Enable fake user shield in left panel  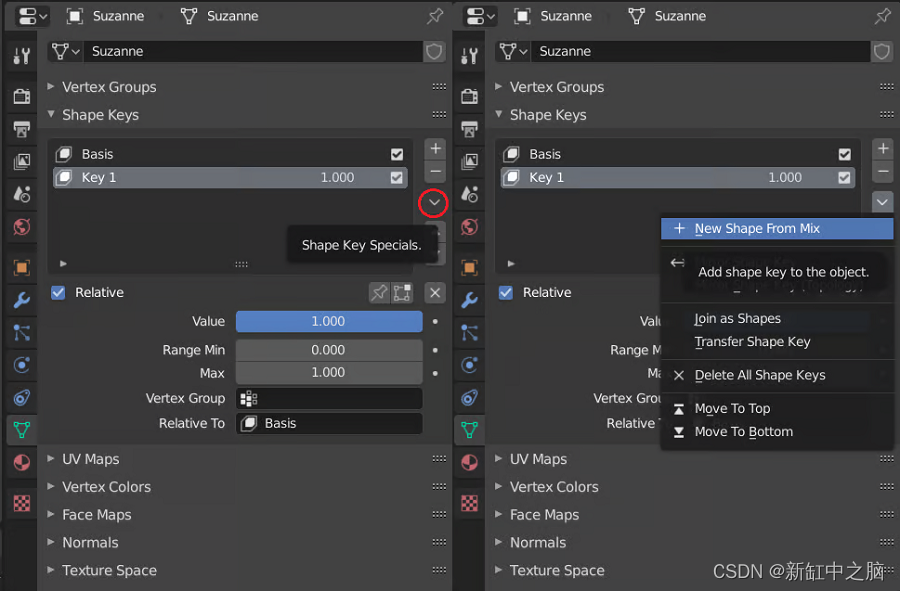(x=434, y=52)
